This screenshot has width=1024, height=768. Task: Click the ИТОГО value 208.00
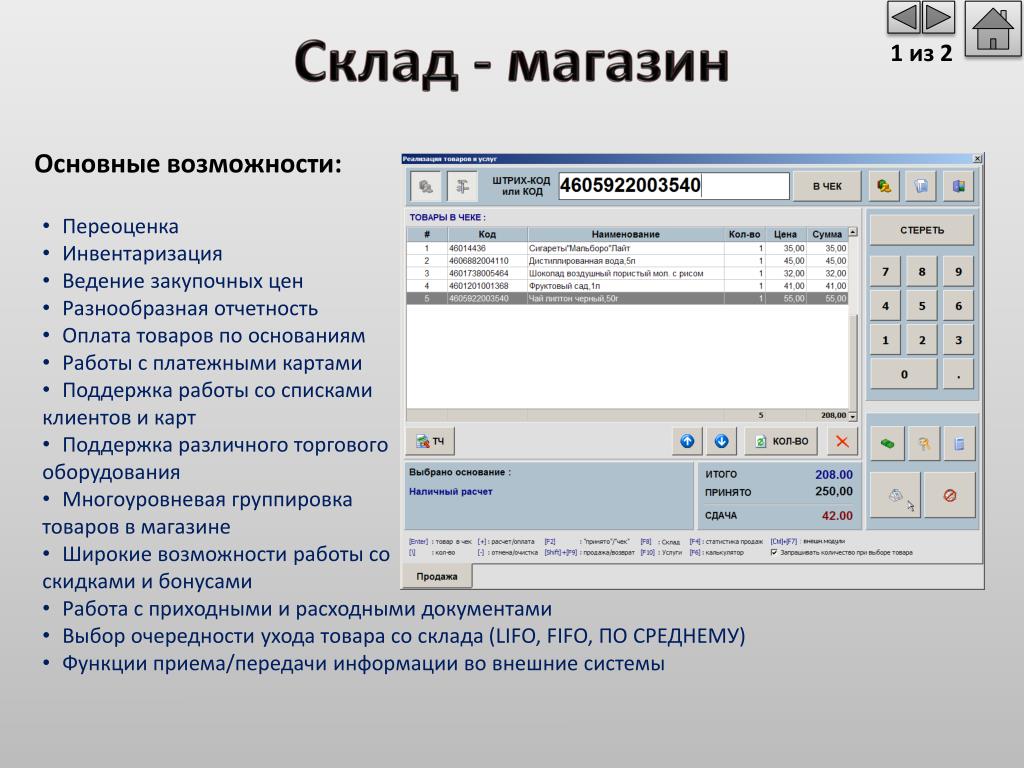click(x=834, y=474)
